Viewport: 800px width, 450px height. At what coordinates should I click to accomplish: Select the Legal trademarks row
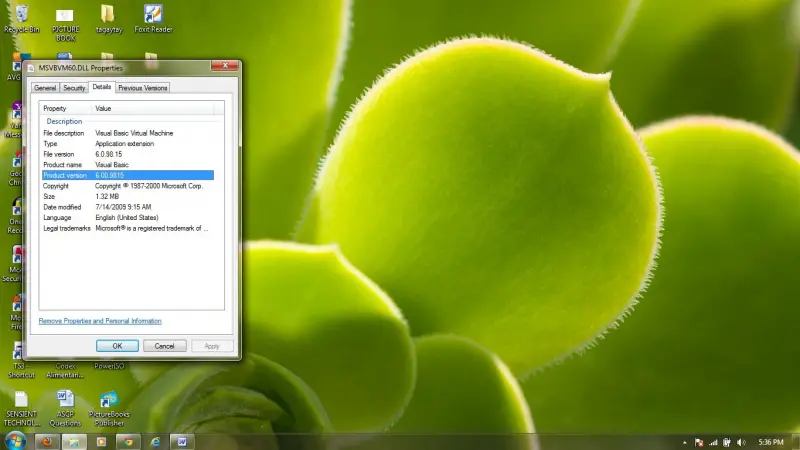point(128,229)
